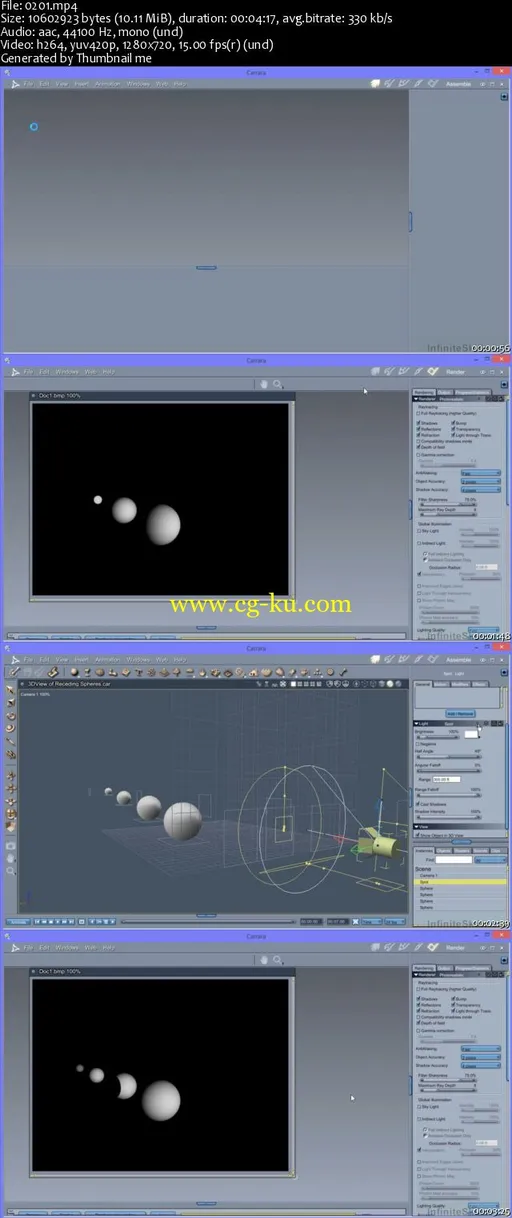512x1218 pixels.
Task: Toggle Refraction checkbox in 00:03:26 frame
Action: click(418, 1009)
